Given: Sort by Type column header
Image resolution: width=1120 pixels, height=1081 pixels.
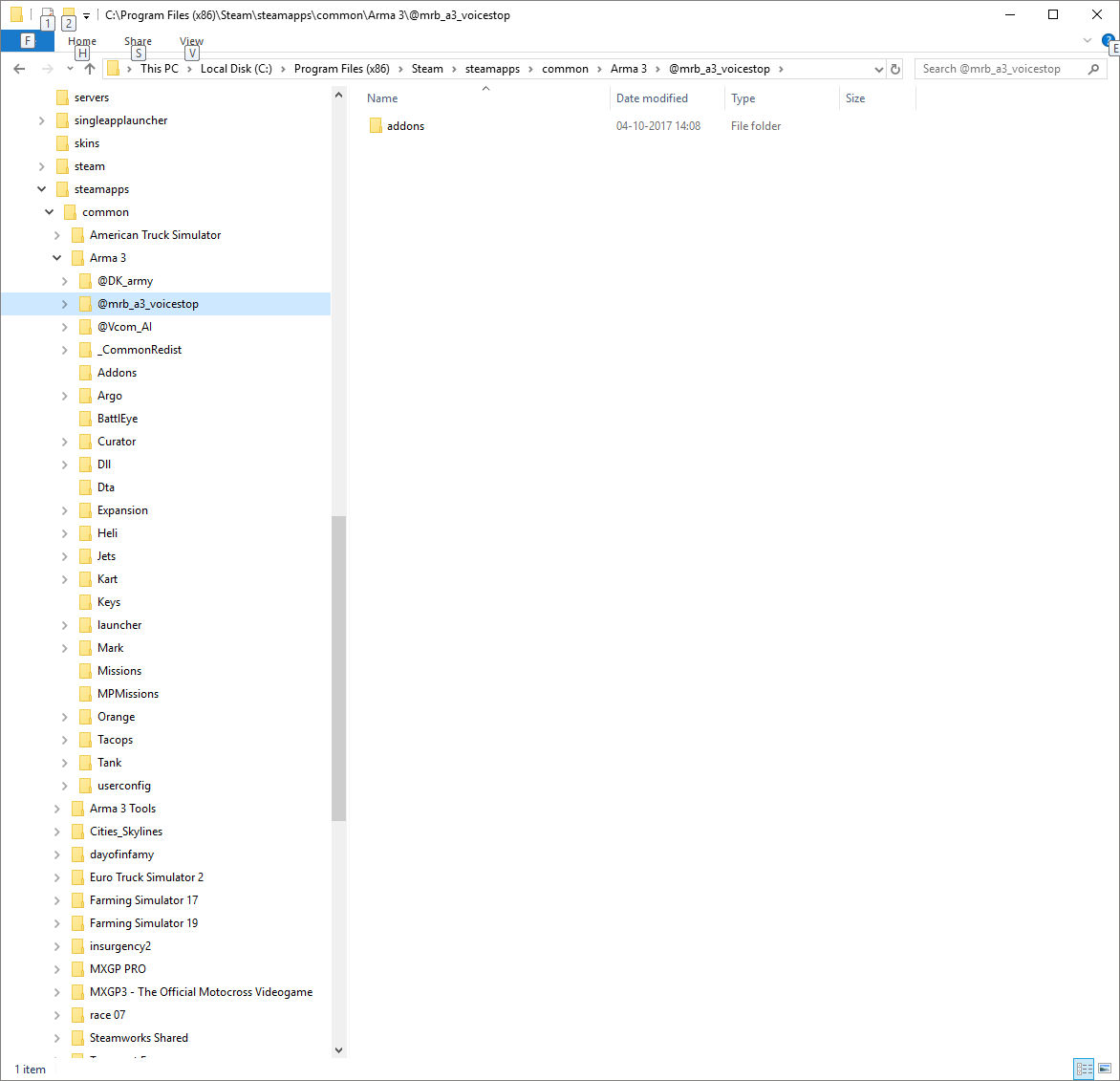Looking at the screenshot, I should point(782,97).
